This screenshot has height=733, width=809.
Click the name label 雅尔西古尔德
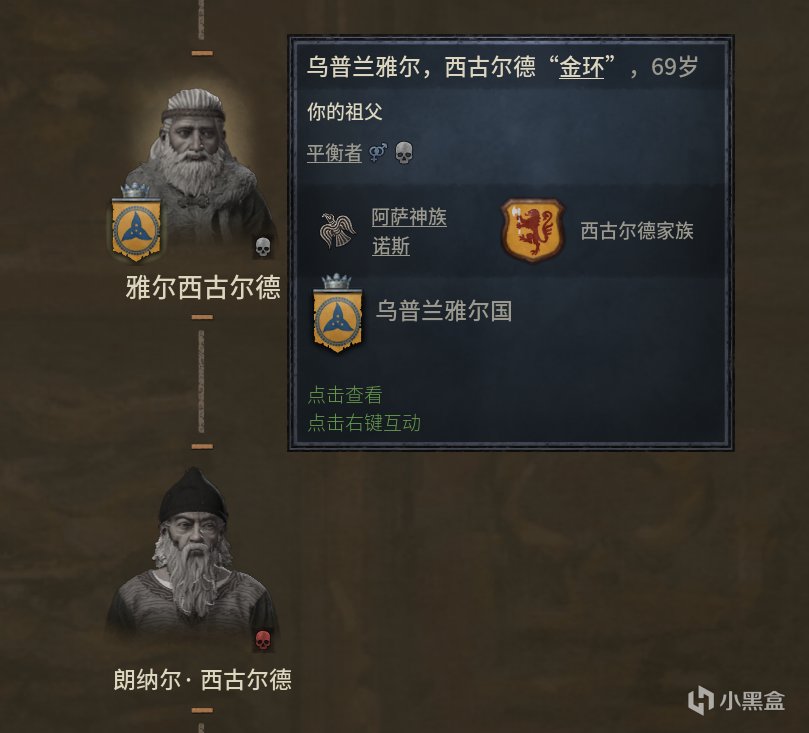pyautogui.click(x=203, y=287)
